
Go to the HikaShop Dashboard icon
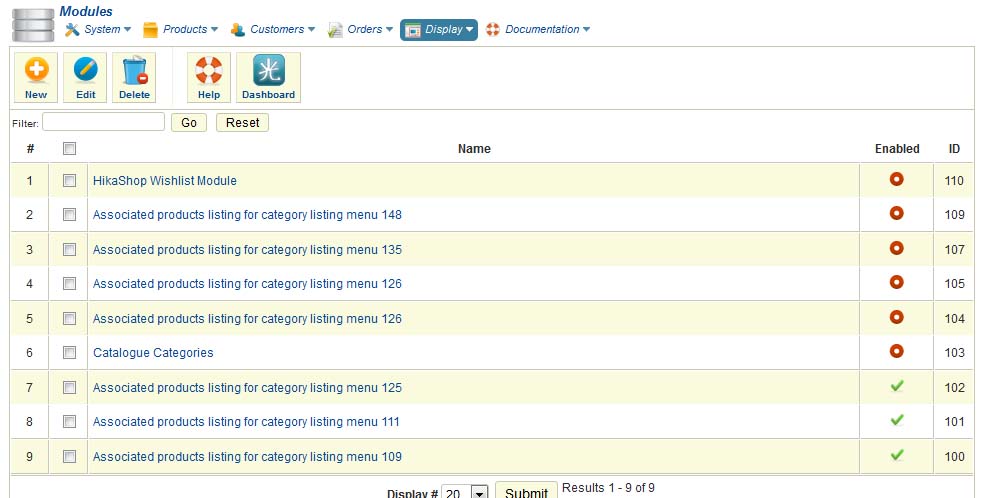tap(268, 77)
